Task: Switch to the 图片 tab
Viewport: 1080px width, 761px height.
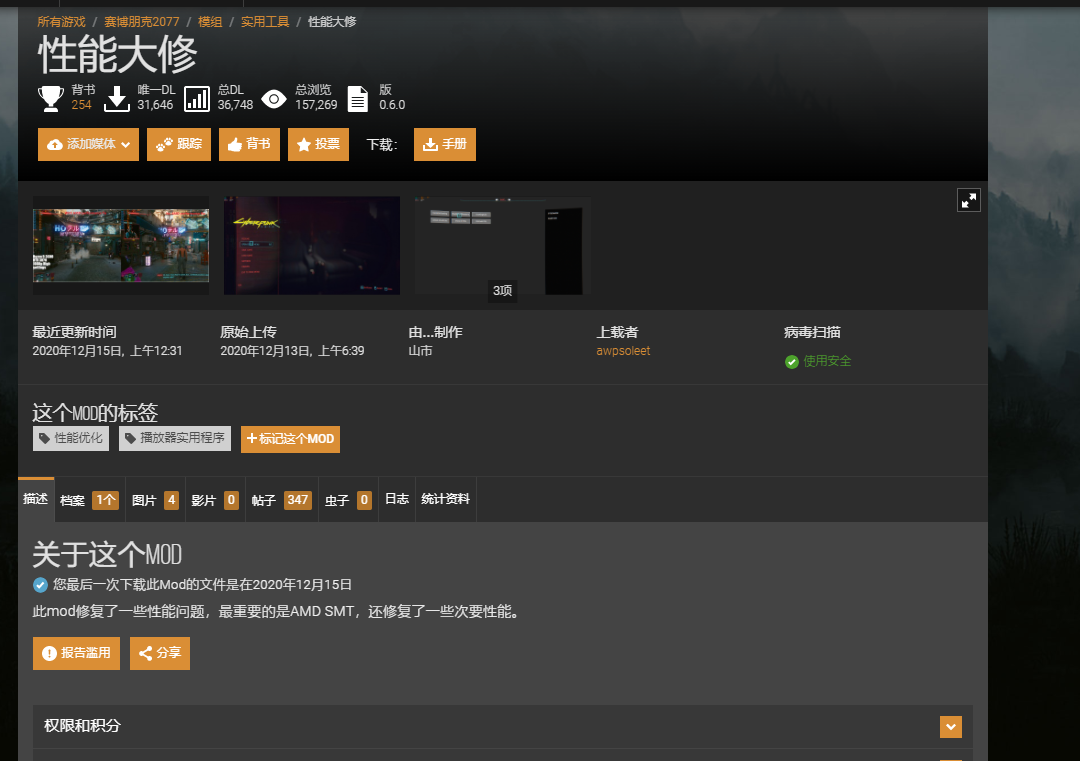Action: click(154, 499)
